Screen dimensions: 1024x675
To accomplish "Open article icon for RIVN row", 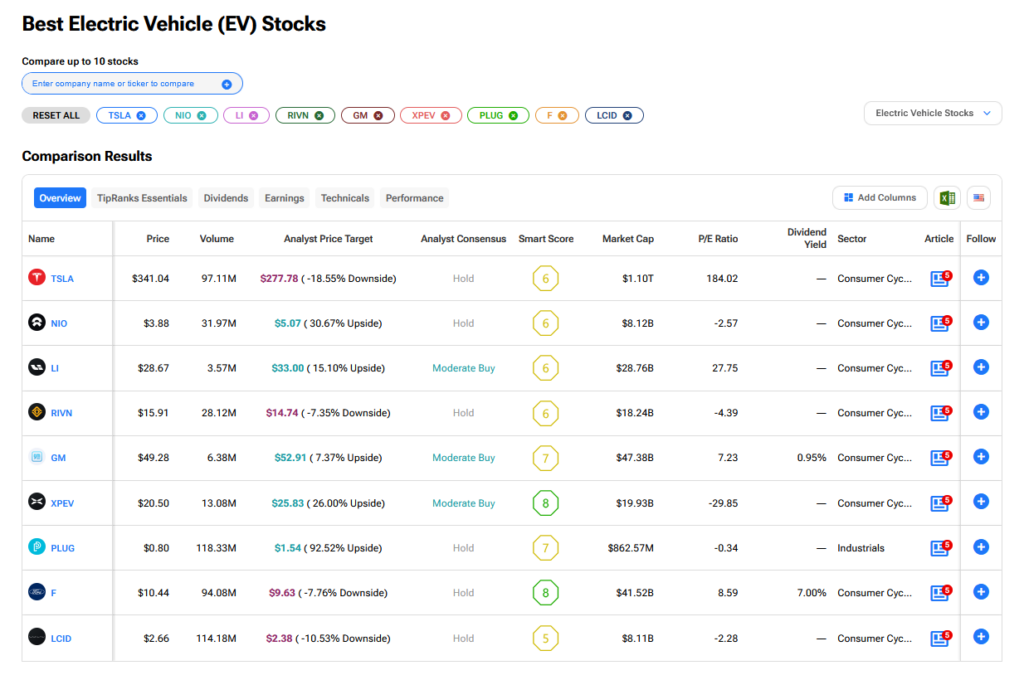I will click(x=940, y=413).
